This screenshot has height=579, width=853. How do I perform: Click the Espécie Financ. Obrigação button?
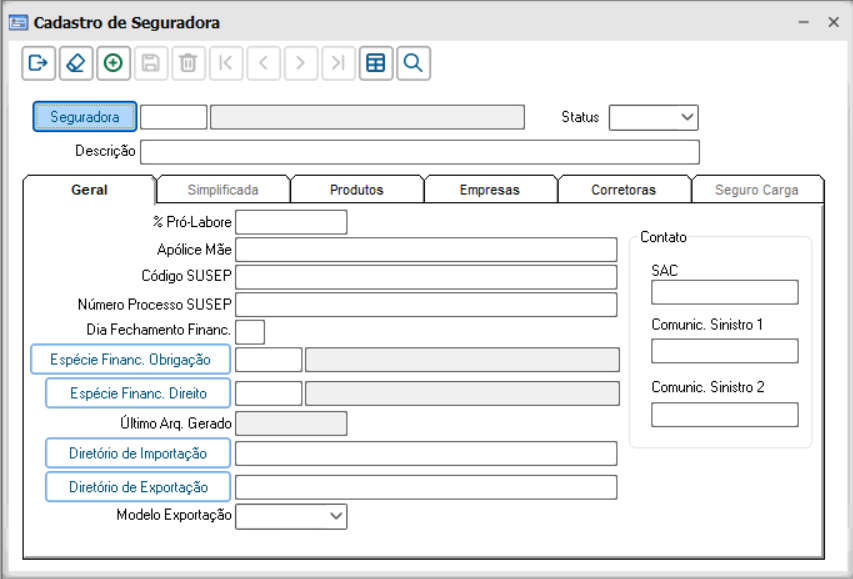[130, 359]
